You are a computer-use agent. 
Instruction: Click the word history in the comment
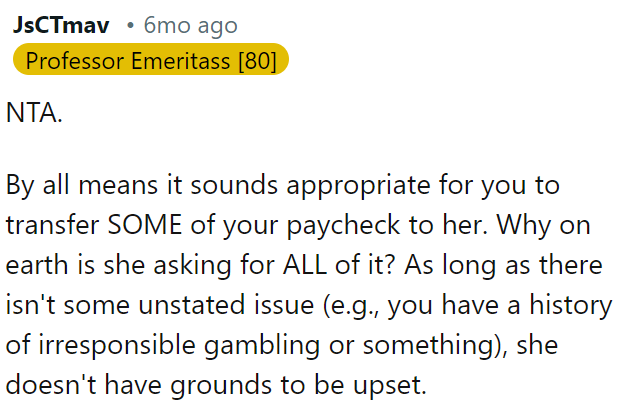click(x=570, y=306)
